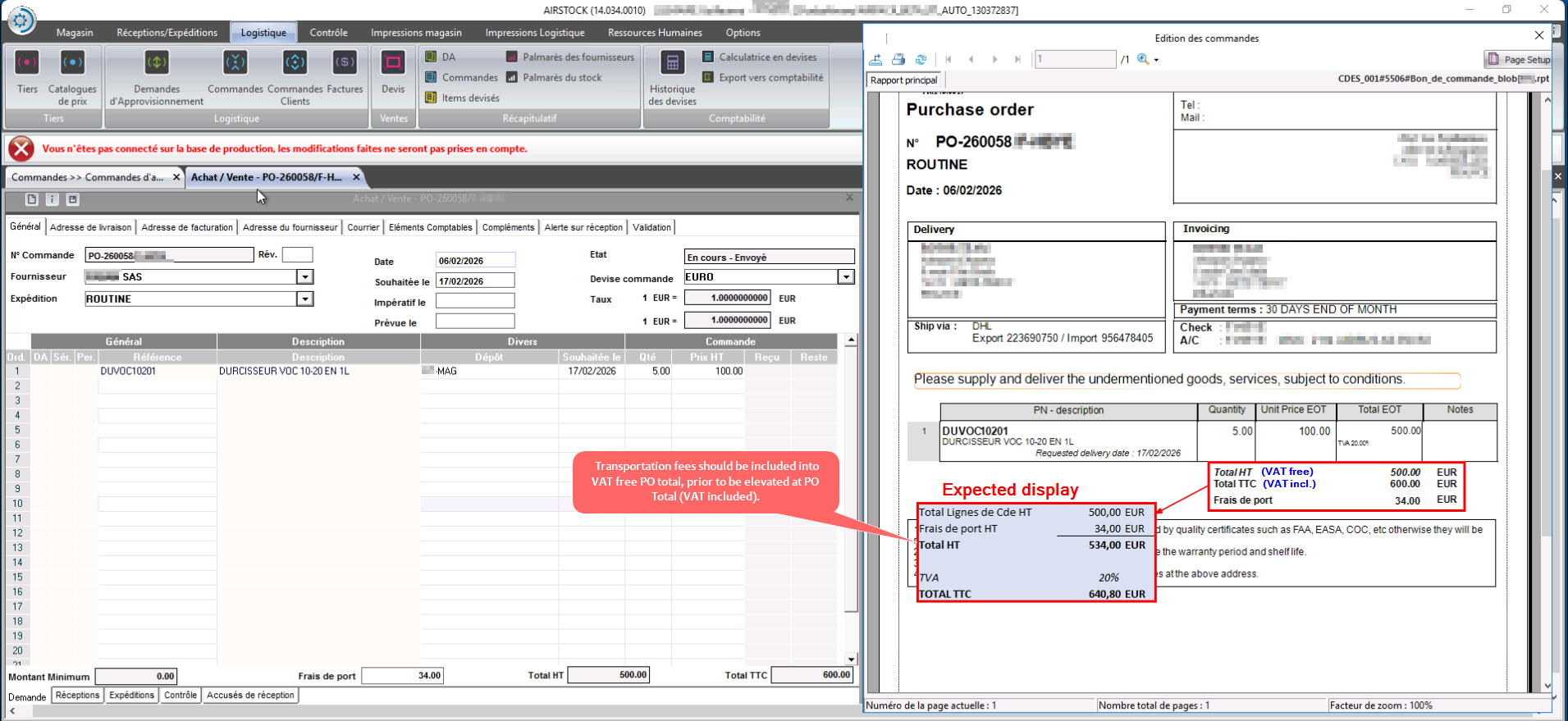Open the Devis icon in Ventes
Viewport: 1568px width, 721px height.
click(393, 63)
